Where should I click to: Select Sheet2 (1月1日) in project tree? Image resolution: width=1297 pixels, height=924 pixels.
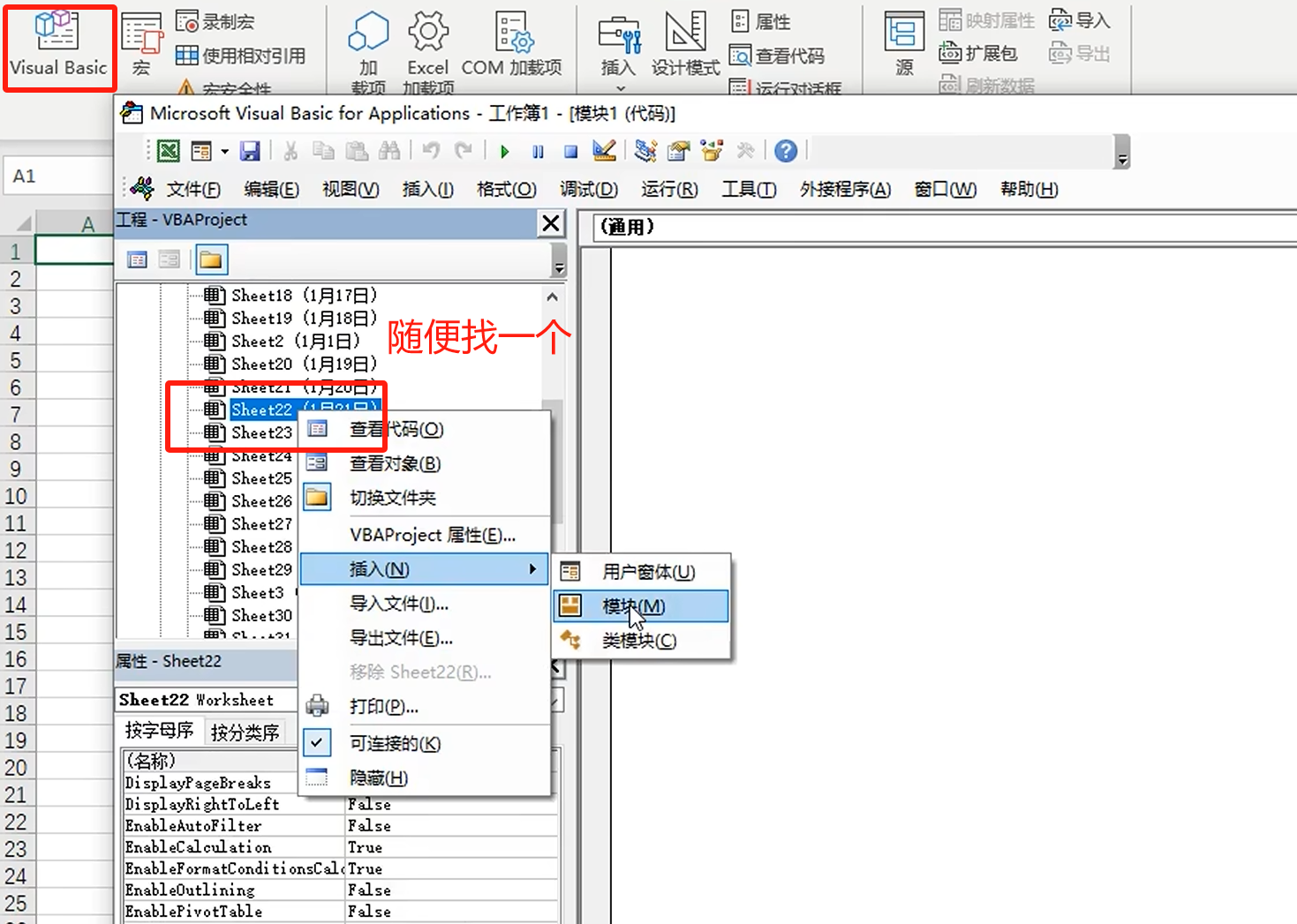pos(282,341)
